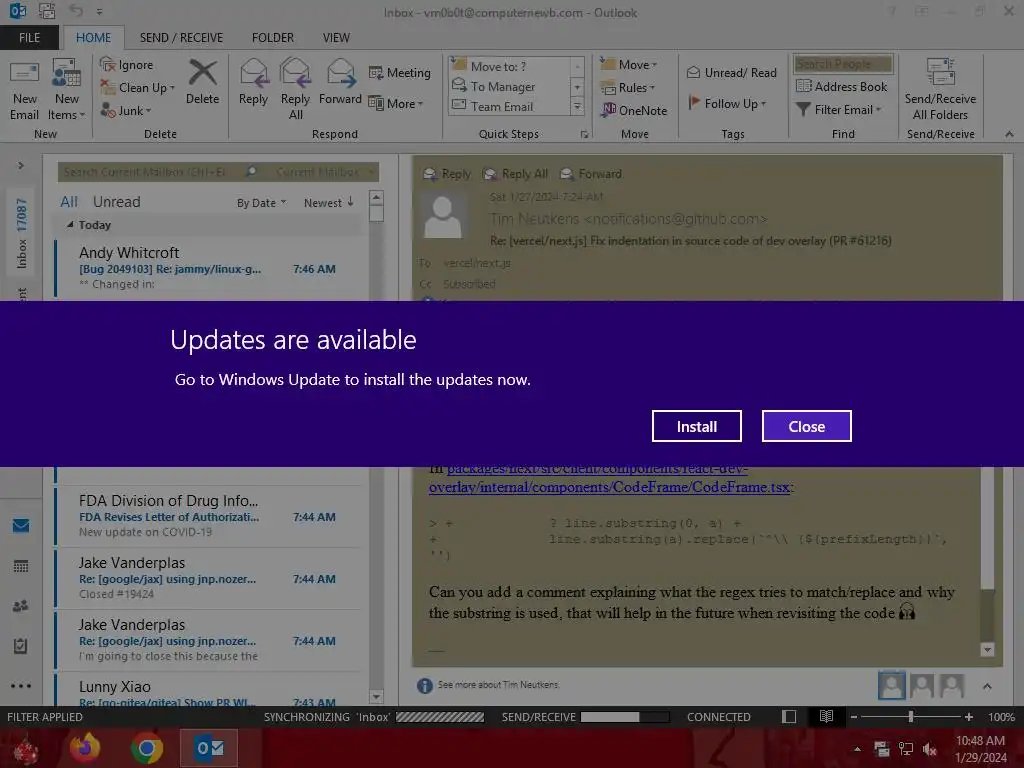Open Lunny Xiao's email
The width and height of the screenshot is (1024, 768).
[x=209, y=692]
